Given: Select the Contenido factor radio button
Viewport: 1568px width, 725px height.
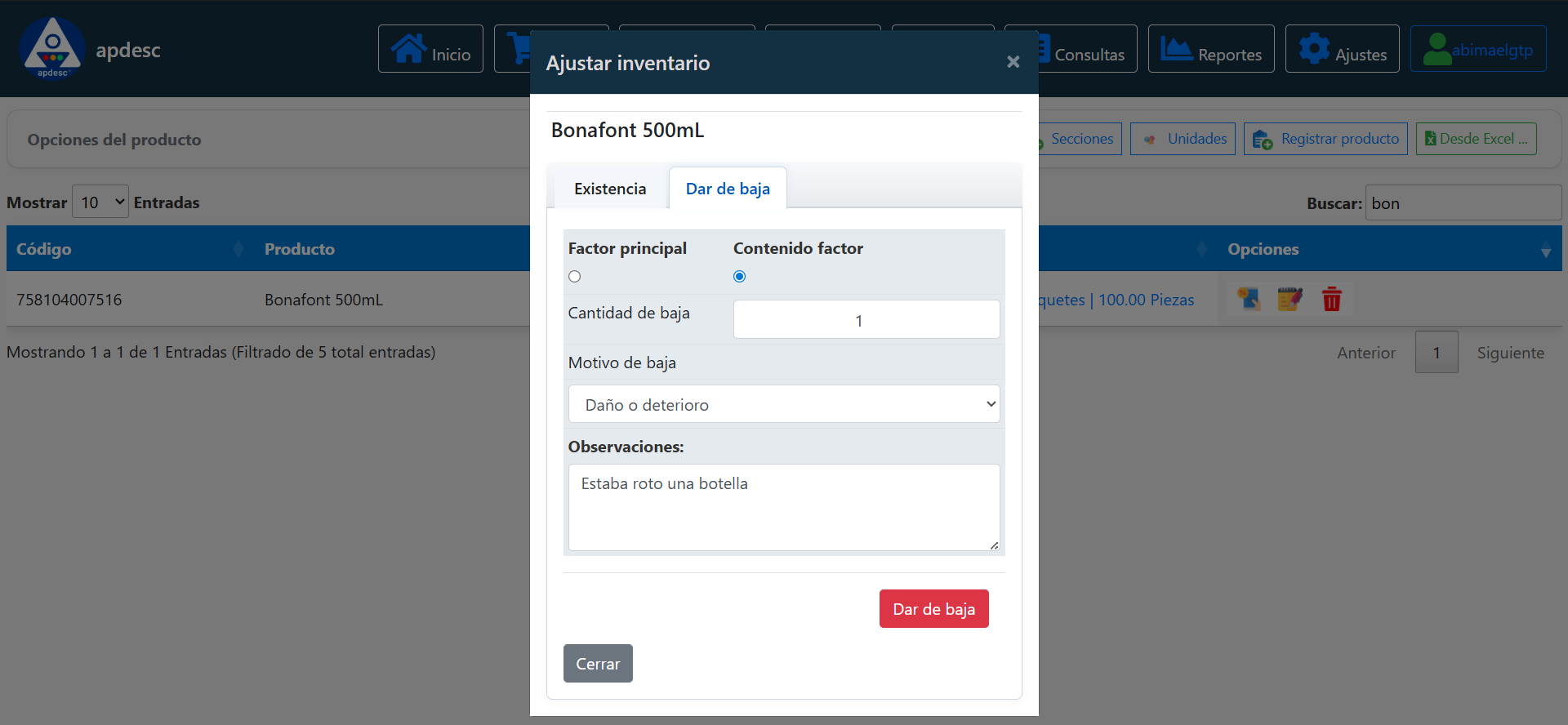Looking at the screenshot, I should pos(740,277).
